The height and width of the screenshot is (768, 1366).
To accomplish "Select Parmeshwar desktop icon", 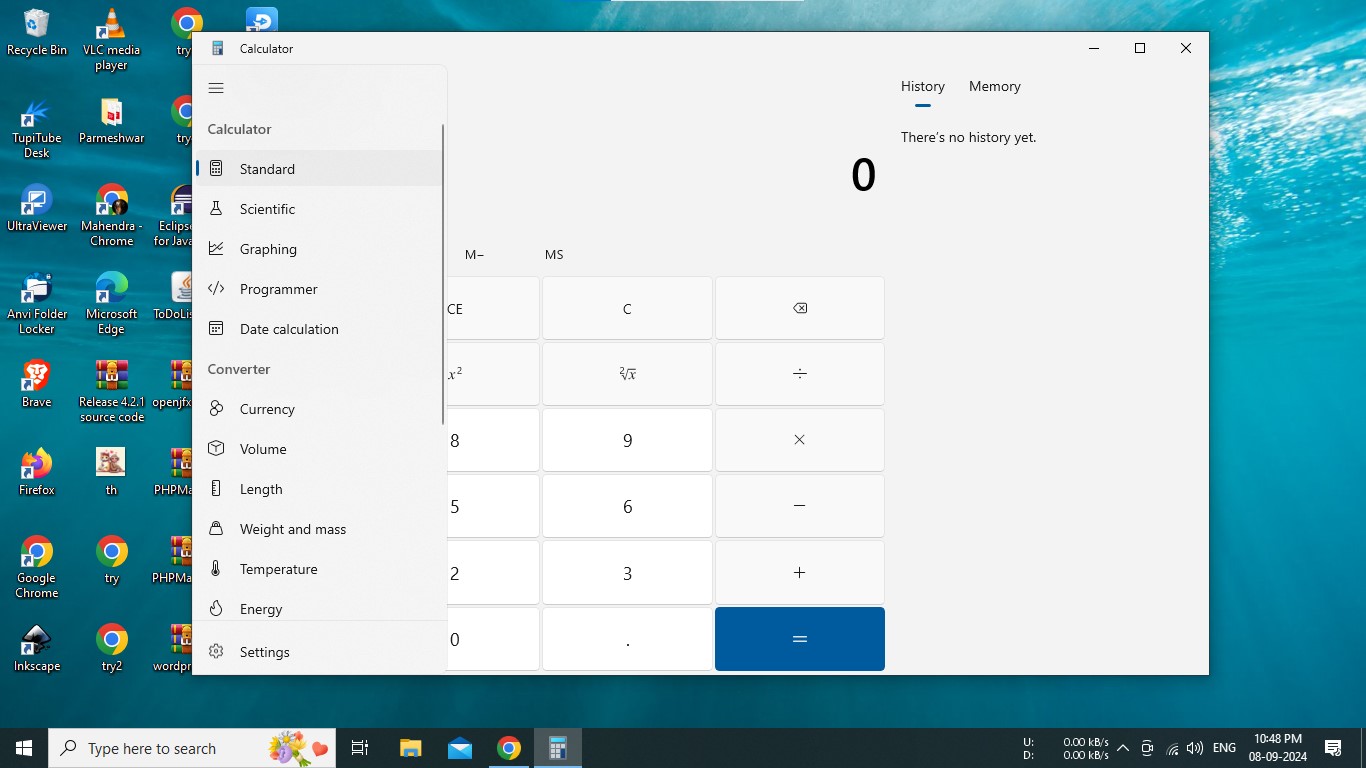I will coord(111,121).
